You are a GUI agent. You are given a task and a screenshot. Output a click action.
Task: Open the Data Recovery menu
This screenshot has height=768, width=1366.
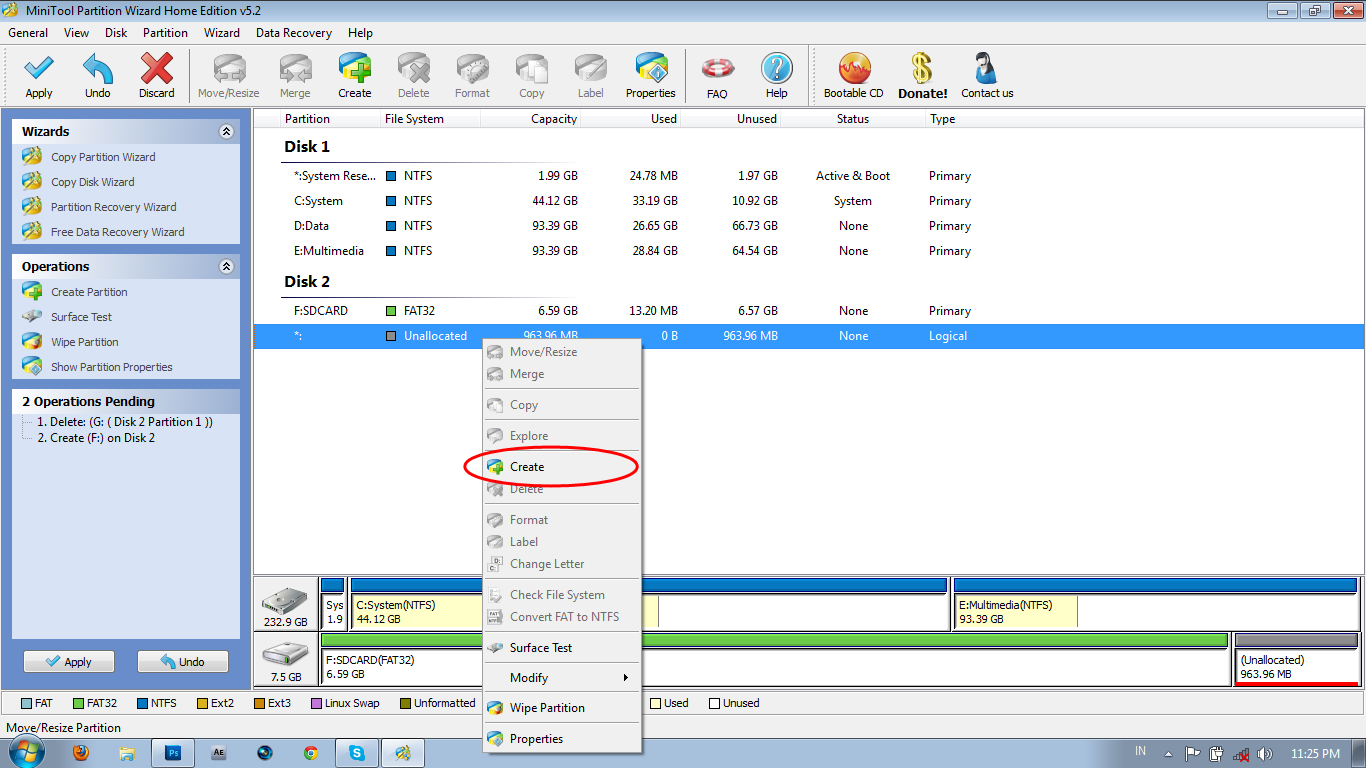coord(294,33)
